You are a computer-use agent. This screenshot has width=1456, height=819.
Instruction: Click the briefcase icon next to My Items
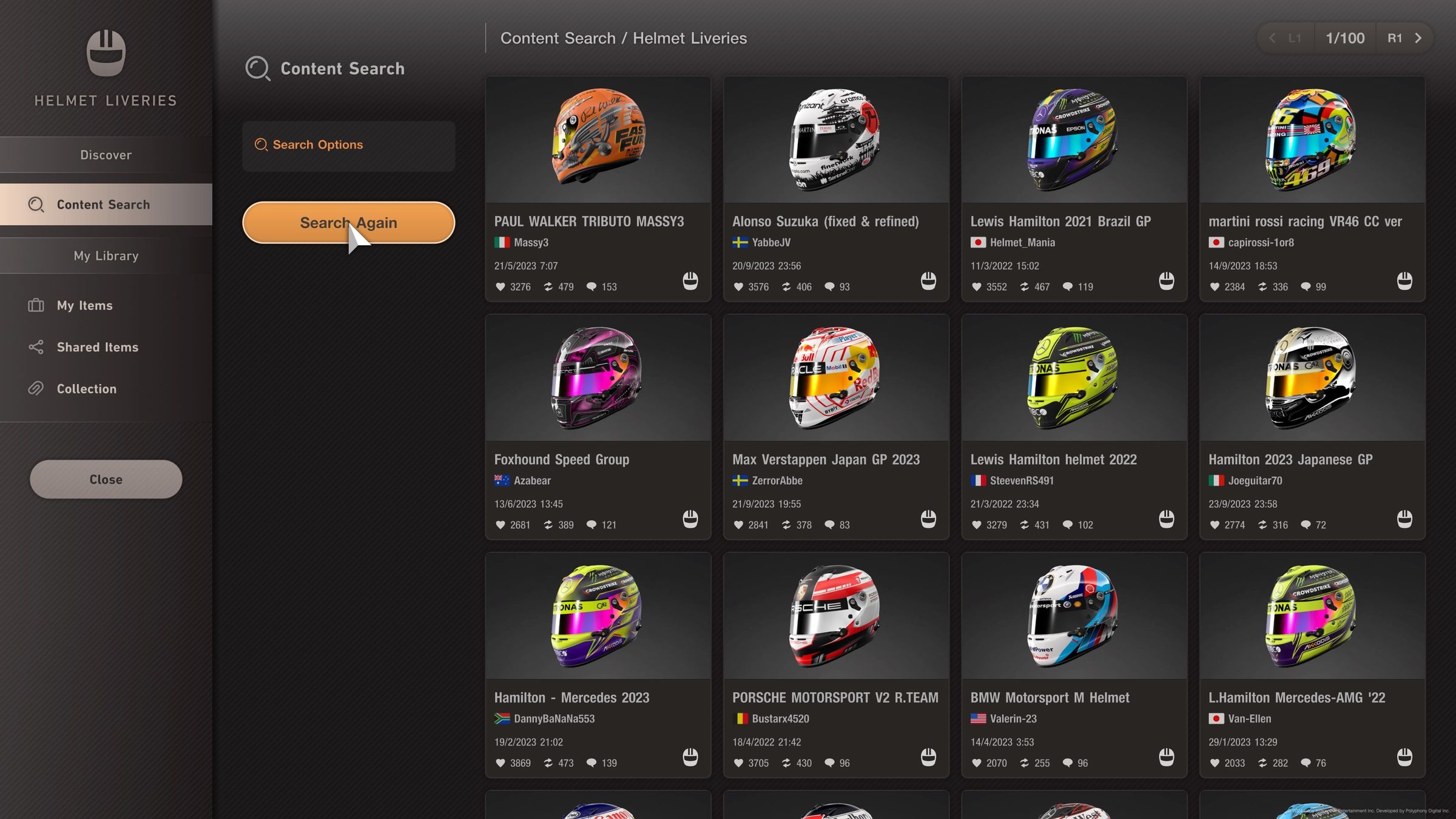(36, 305)
